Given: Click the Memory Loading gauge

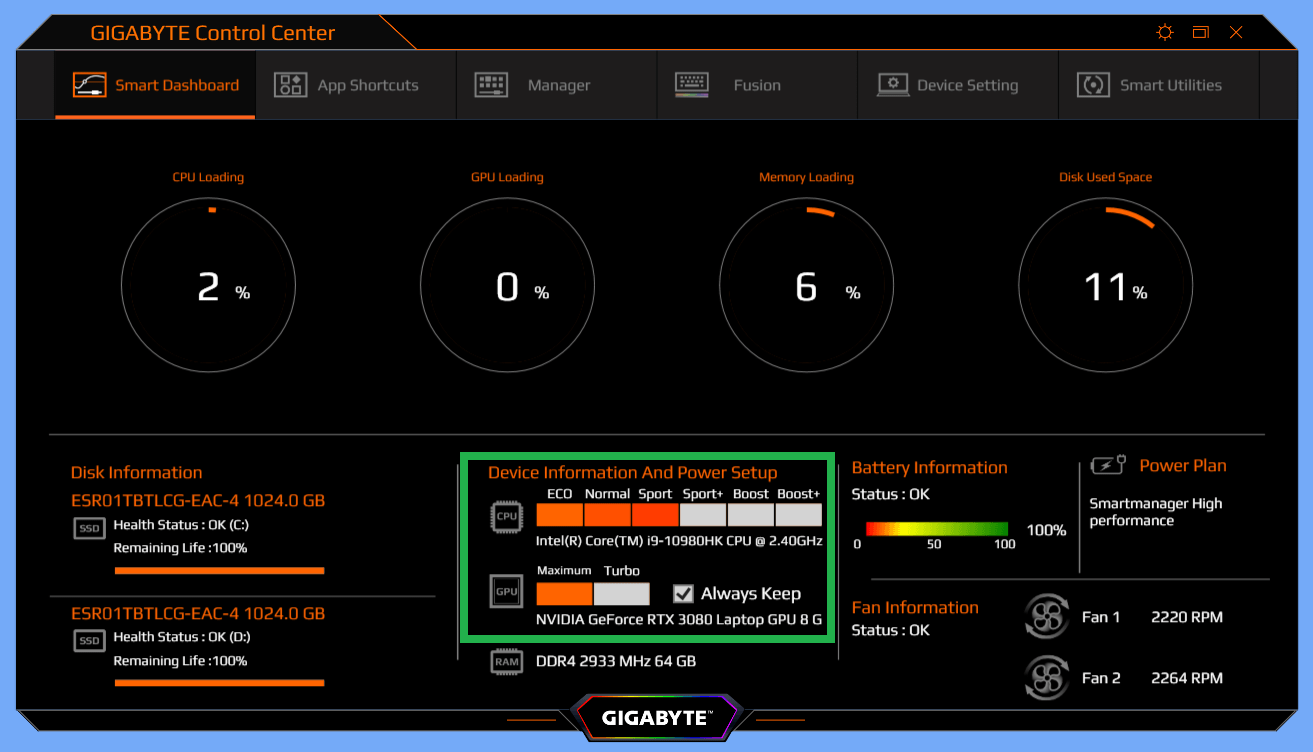Looking at the screenshot, I should point(806,285).
